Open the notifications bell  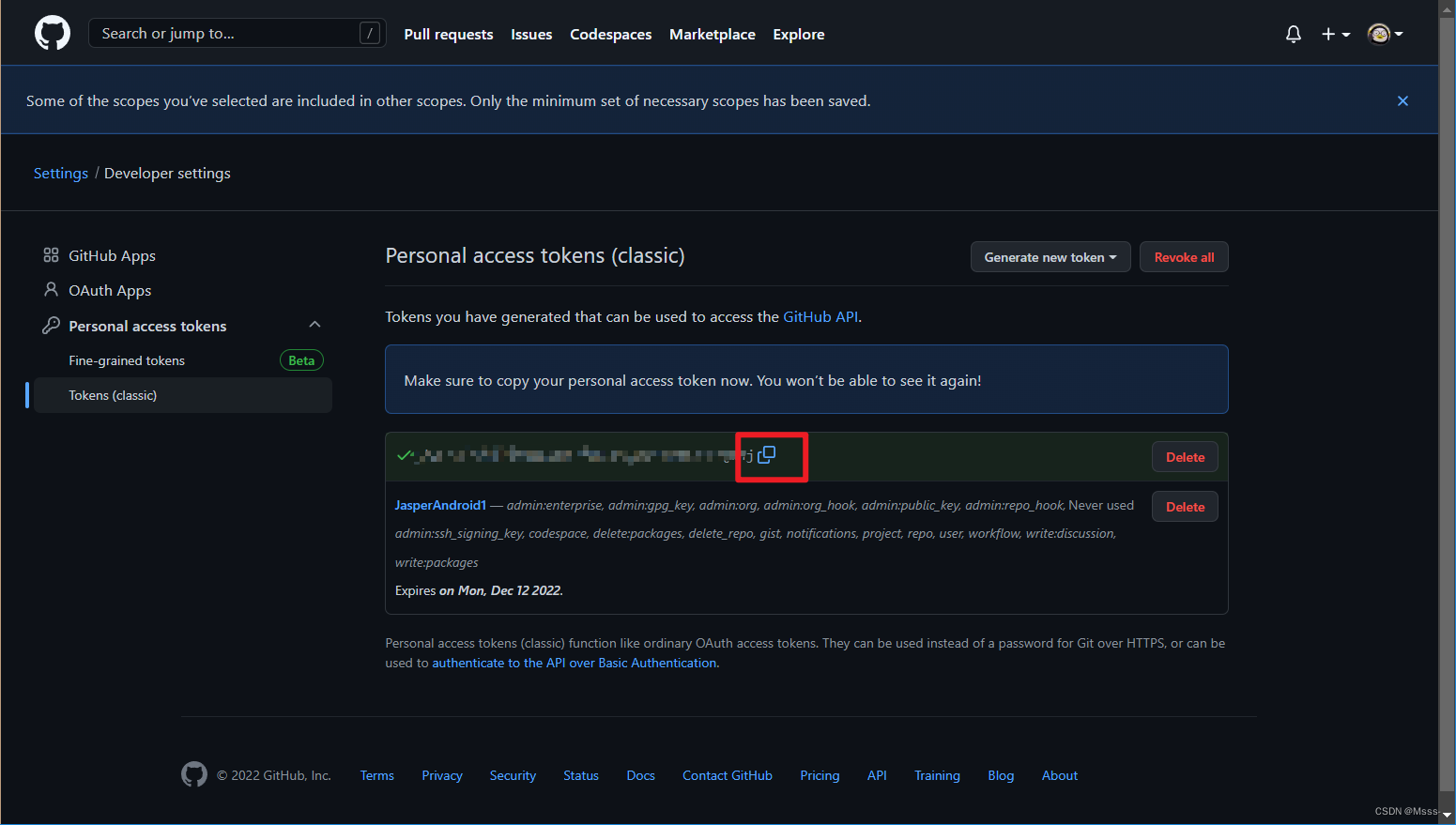(1294, 34)
